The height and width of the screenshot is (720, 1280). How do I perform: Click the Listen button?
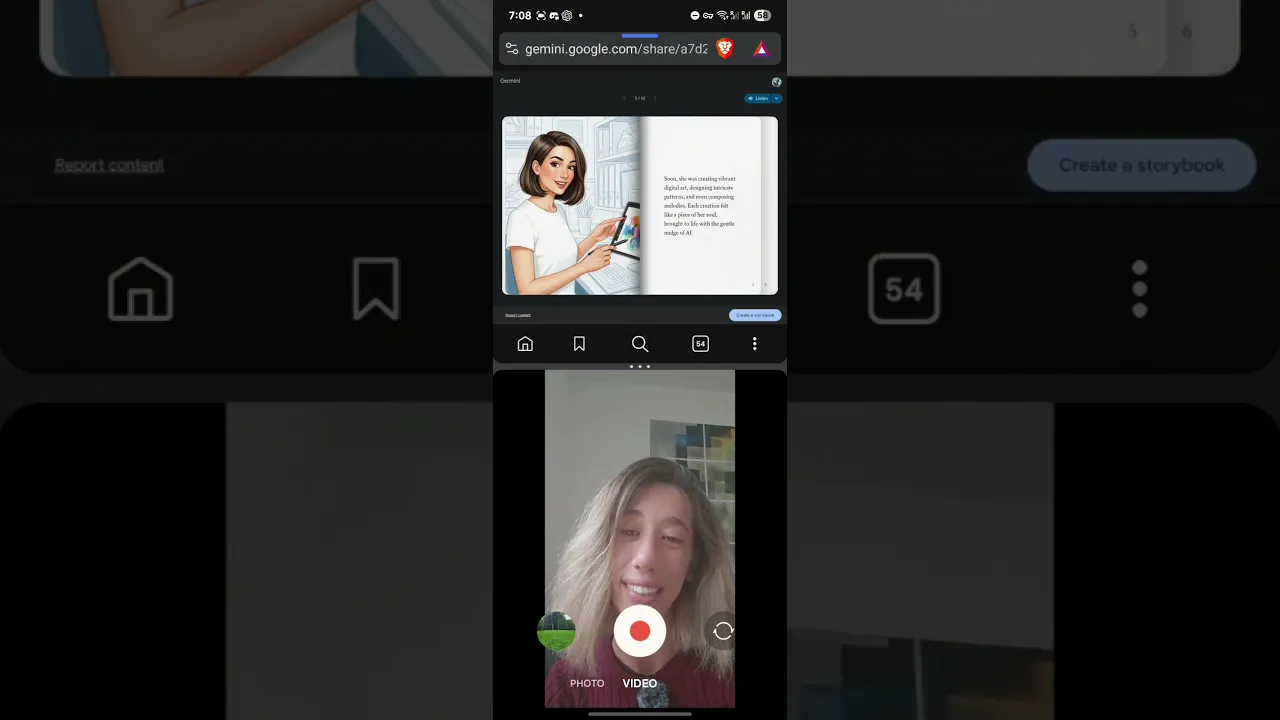(758, 98)
